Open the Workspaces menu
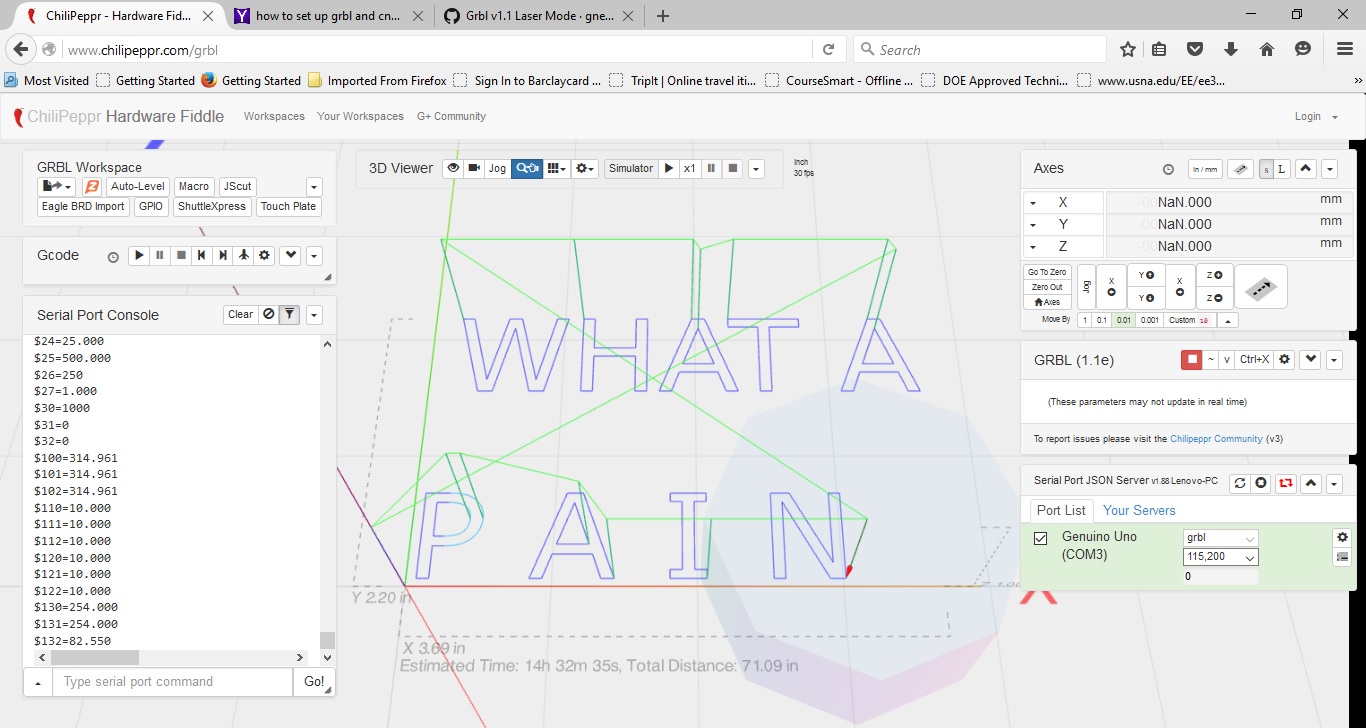1366x728 pixels. click(x=274, y=117)
